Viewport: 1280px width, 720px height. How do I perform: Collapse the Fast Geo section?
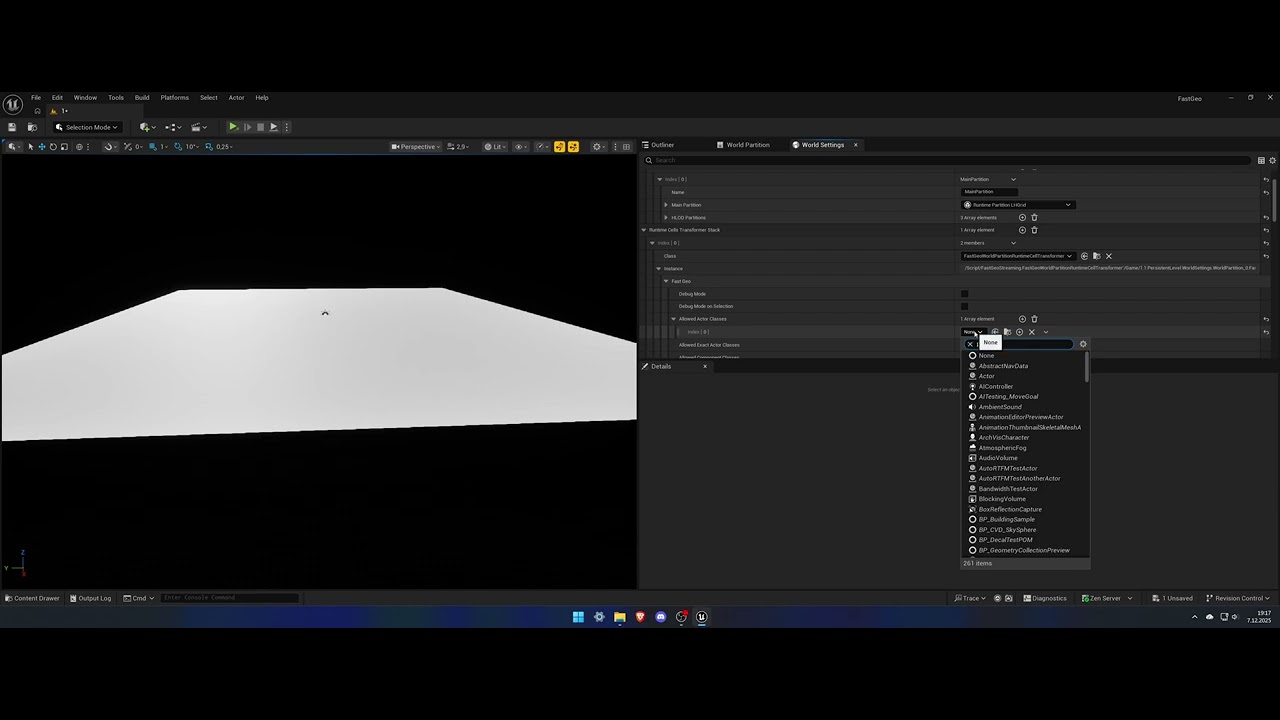[x=666, y=281]
